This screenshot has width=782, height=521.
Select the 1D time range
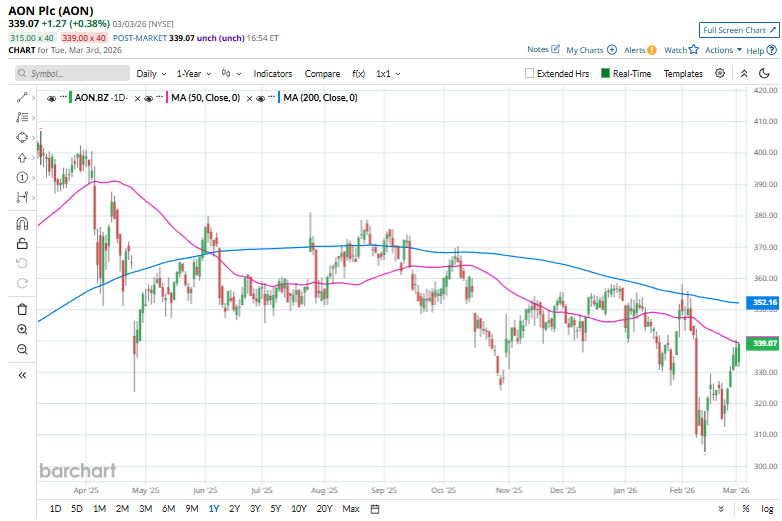[x=55, y=509]
